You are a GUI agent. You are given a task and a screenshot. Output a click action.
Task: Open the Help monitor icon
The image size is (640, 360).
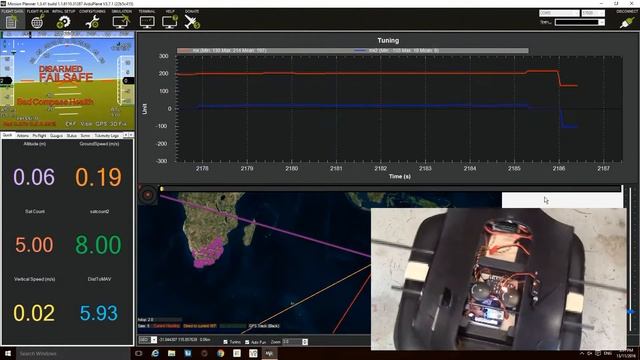(170, 22)
